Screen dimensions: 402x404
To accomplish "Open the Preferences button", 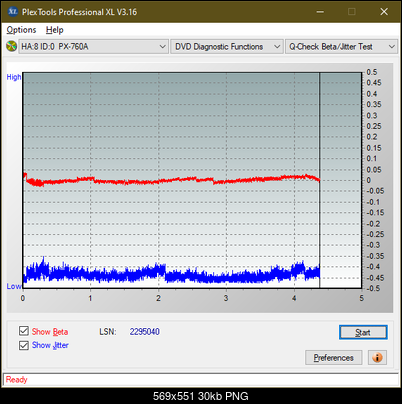I will (334, 358).
